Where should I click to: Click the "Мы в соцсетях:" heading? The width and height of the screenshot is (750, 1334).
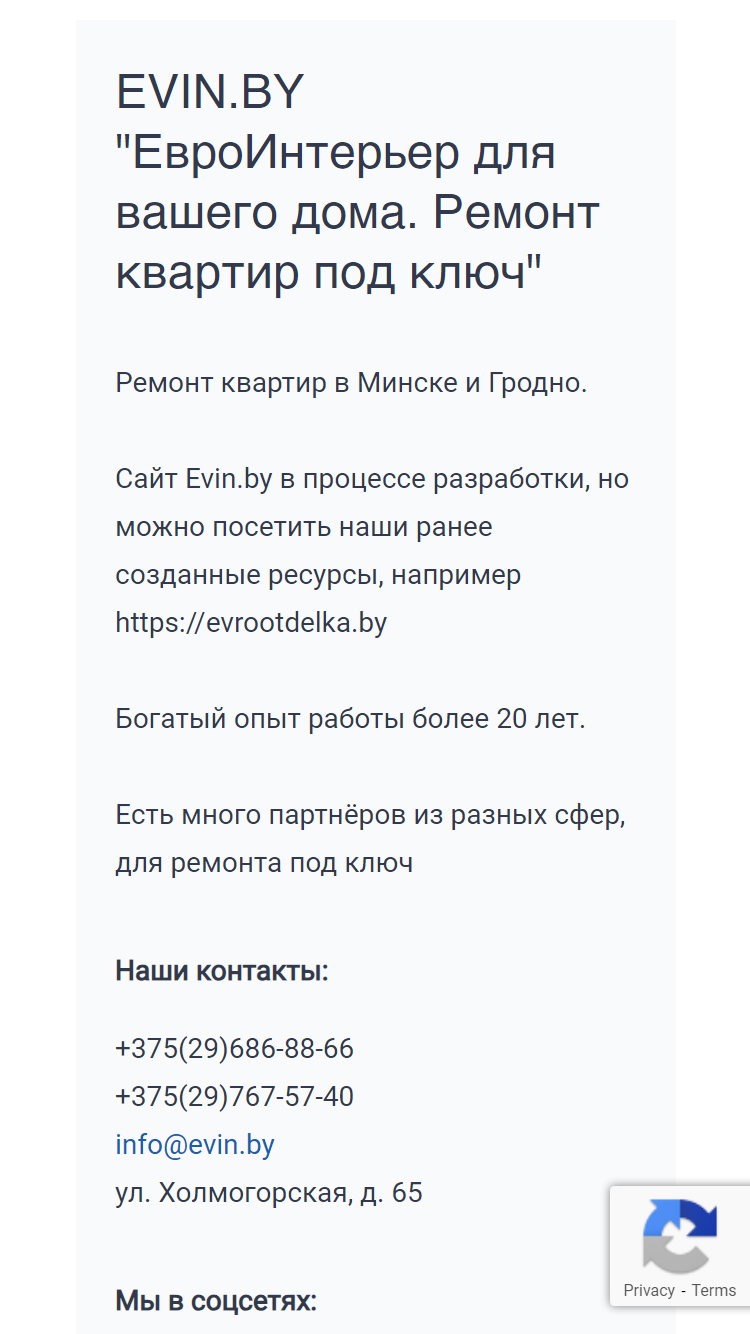tap(216, 1301)
